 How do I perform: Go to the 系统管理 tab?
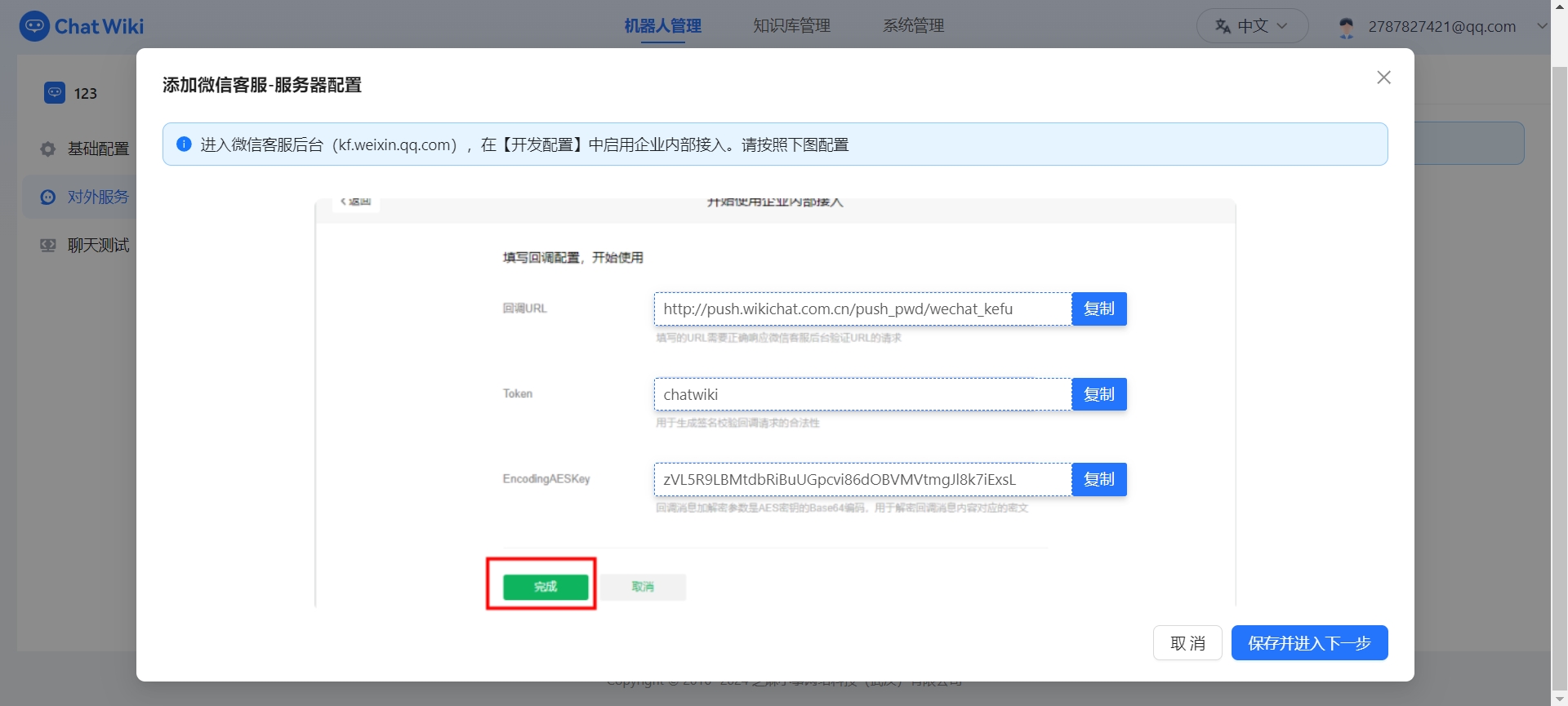pos(913,26)
